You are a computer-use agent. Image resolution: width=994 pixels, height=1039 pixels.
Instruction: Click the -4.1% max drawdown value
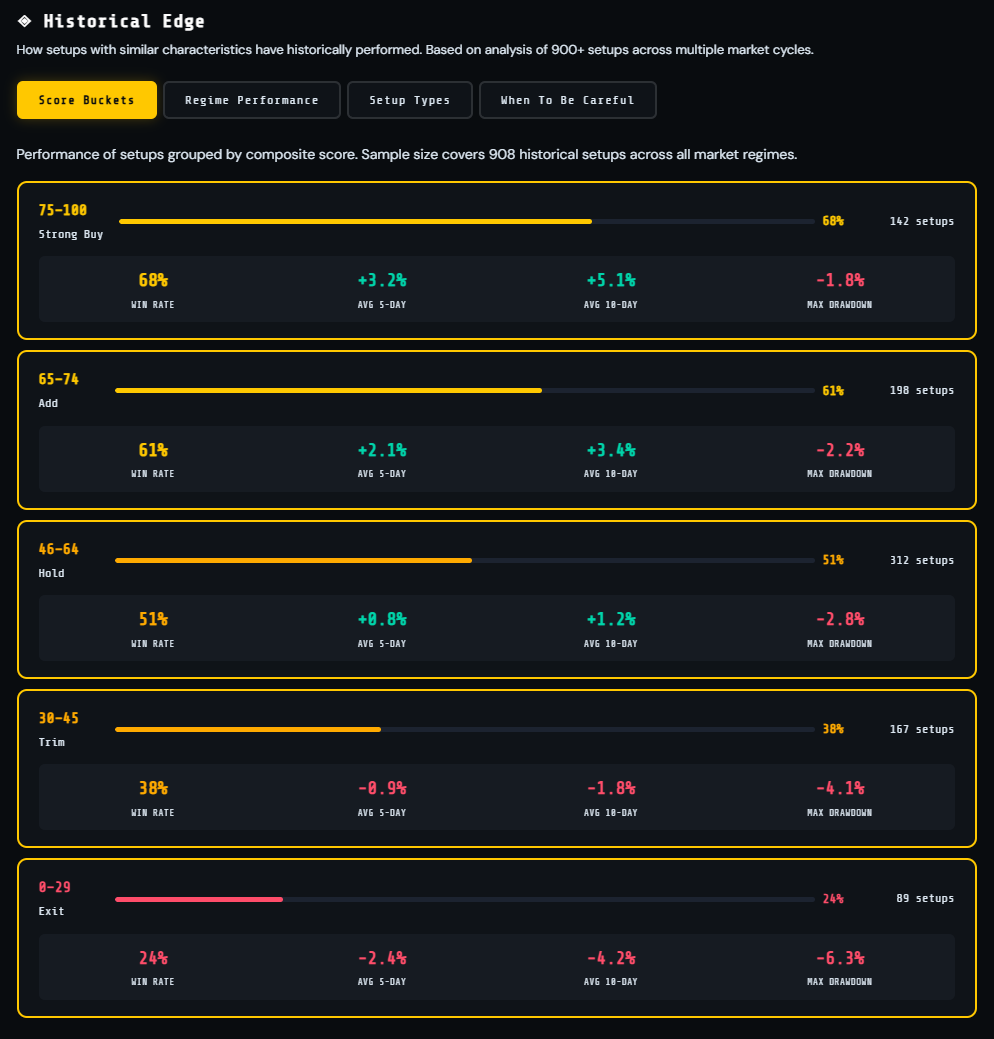(x=840, y=788)
